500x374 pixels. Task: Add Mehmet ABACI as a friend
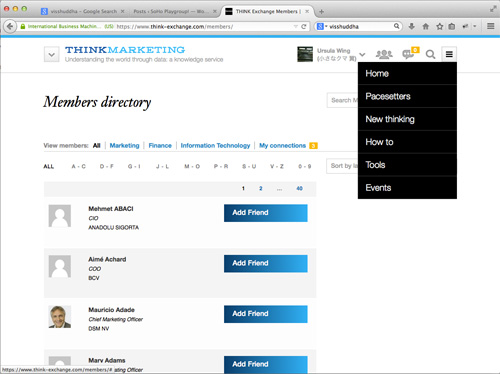(266, 213)
